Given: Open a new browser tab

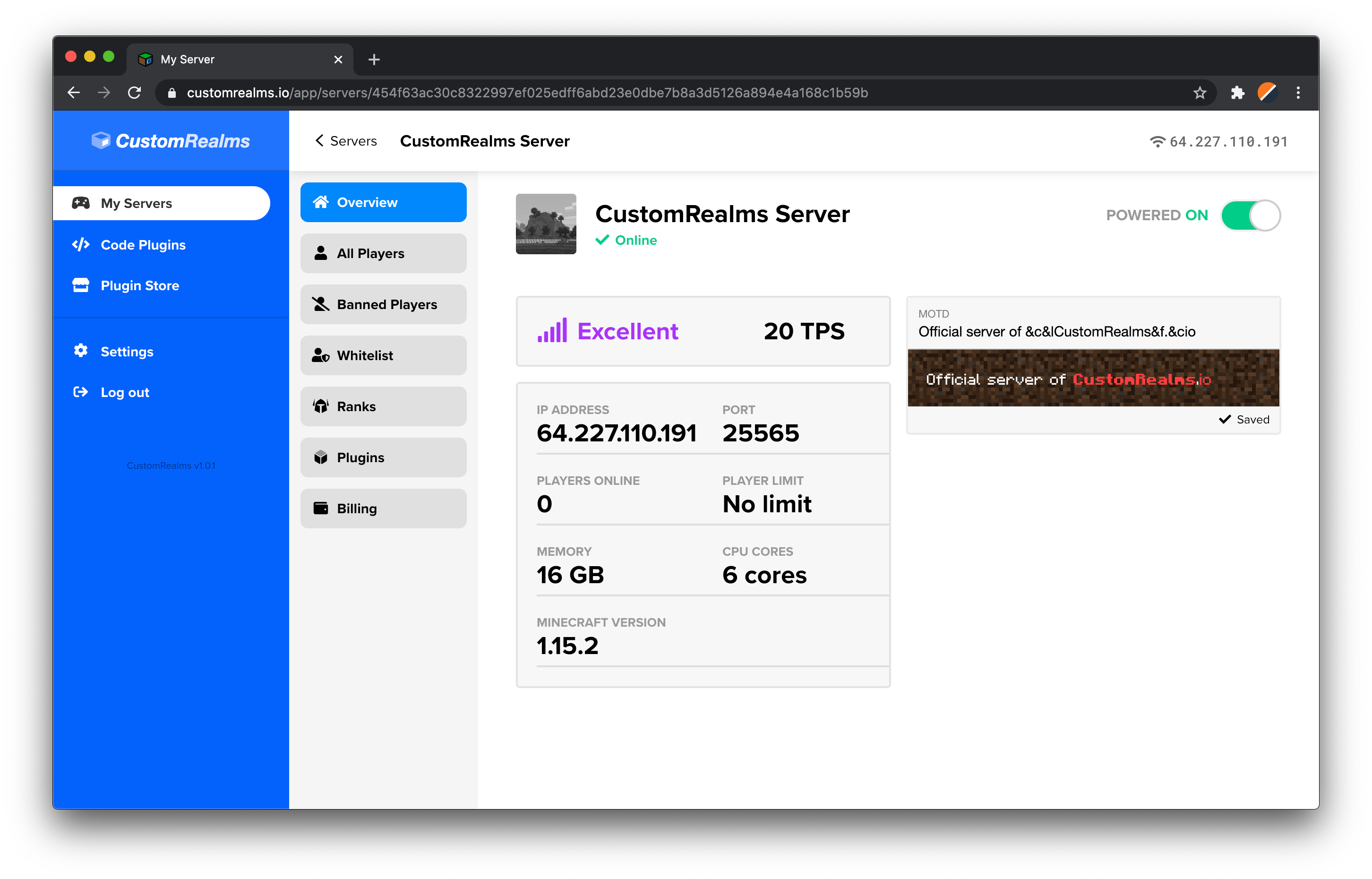Looking at the screenshot, I should [x=374, y=60].
